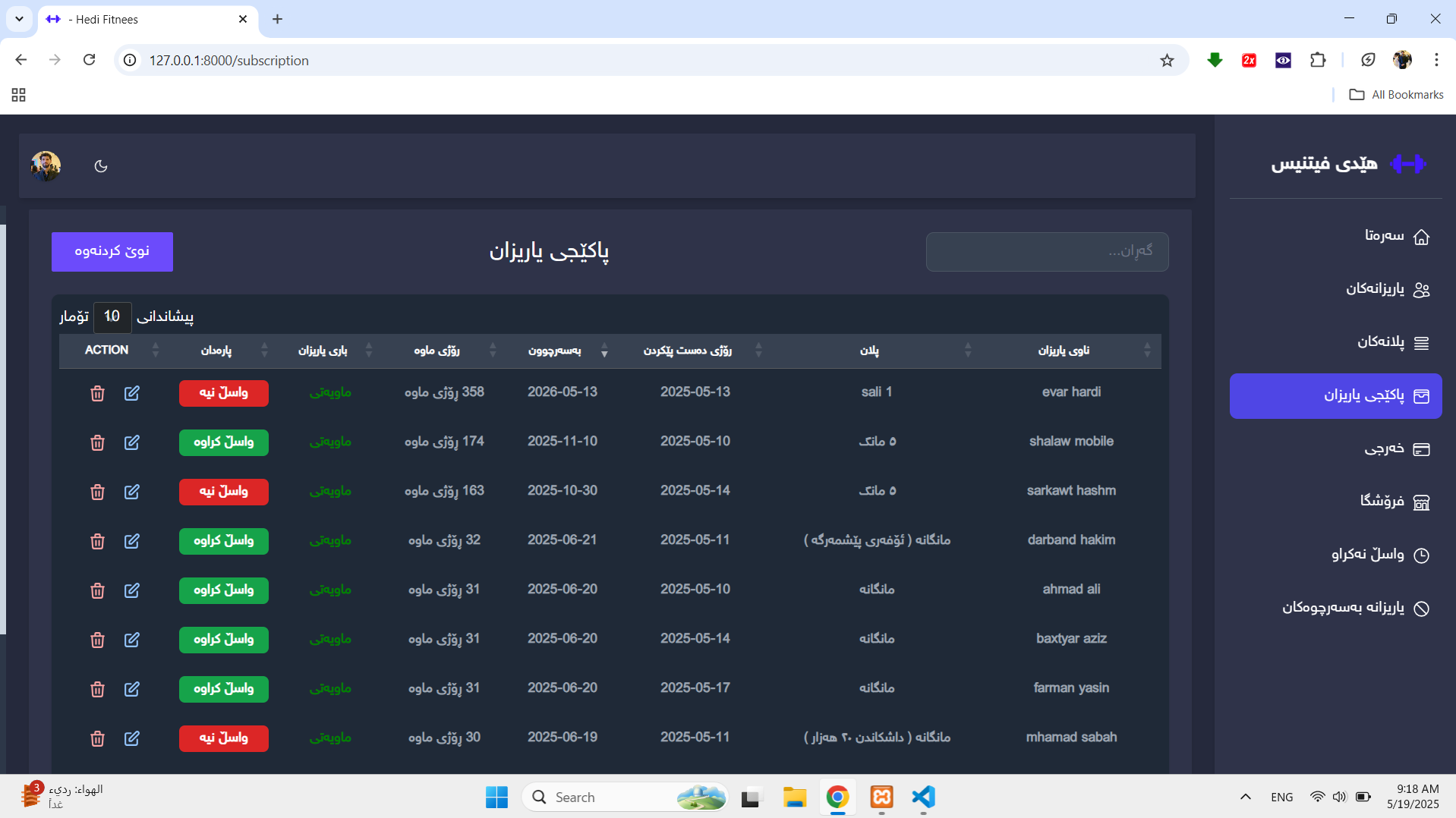The image size is (1456, 818).
Task: Delete the mhamad sabah subscription row
Action: click(97, 738)
